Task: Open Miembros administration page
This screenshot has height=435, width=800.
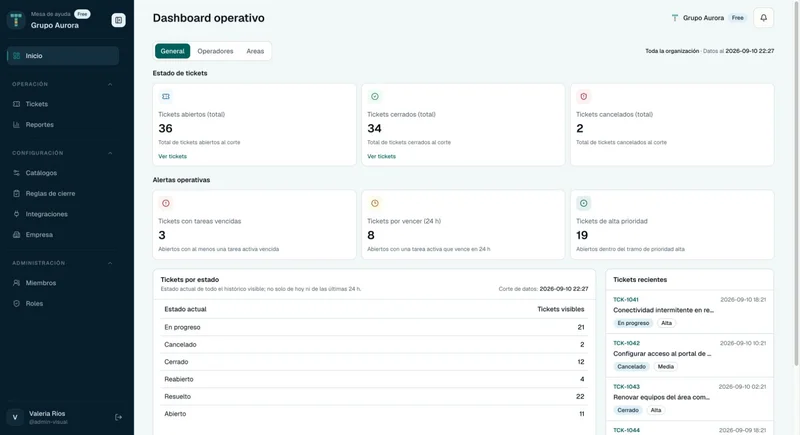Action: pos(63,283)
